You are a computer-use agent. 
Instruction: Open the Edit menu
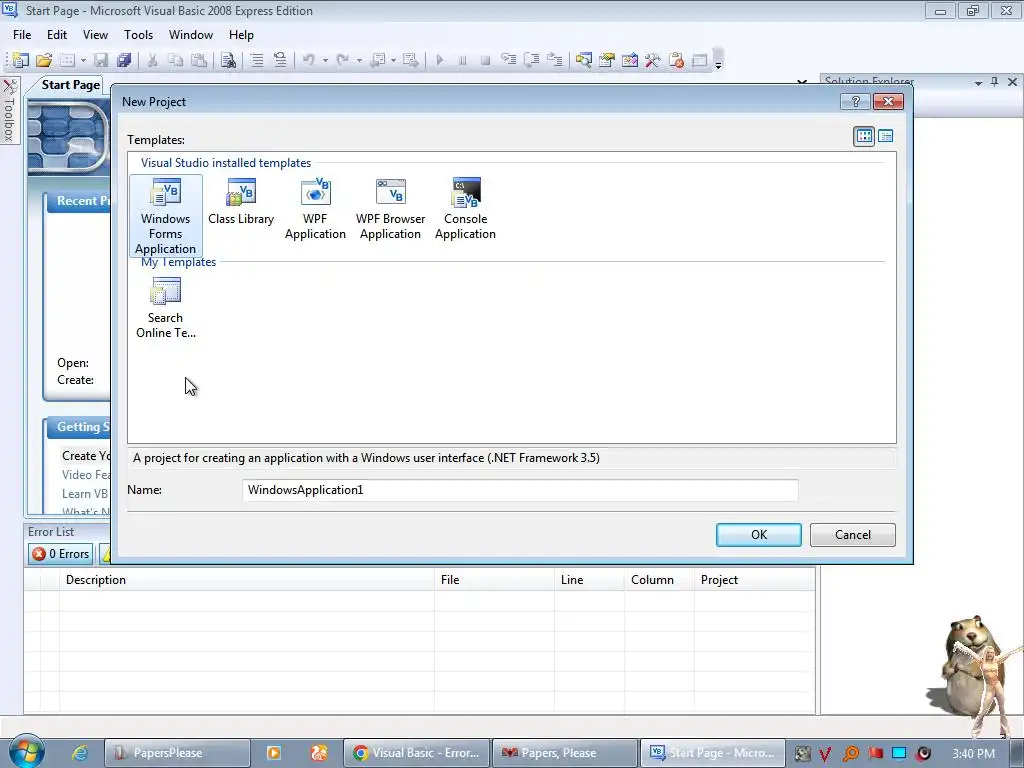(57, 35)
